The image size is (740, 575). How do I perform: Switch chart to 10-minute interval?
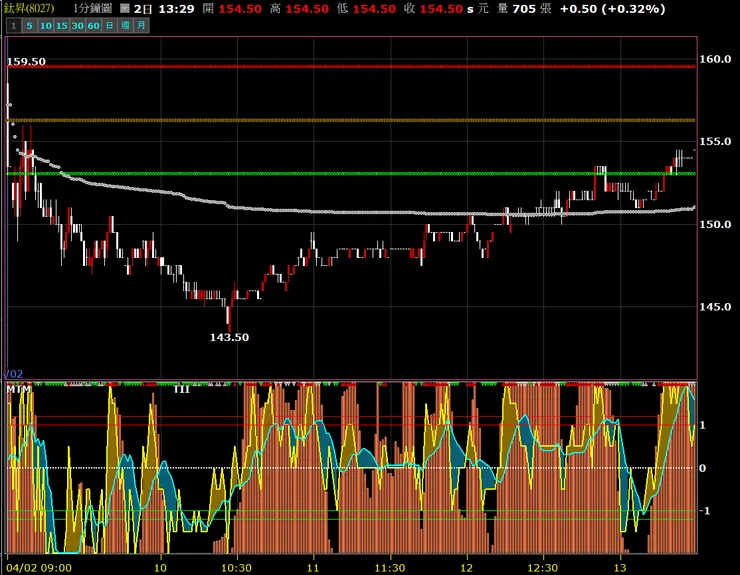click(46, 25)
